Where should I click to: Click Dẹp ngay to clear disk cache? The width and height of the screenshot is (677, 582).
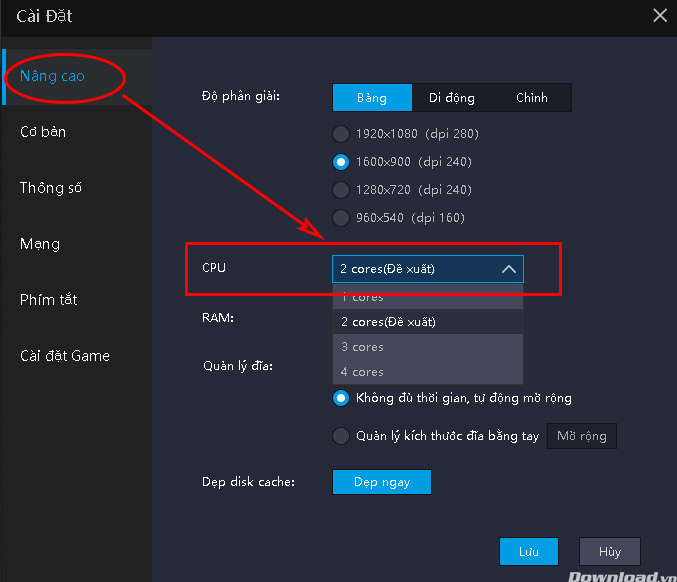point(382,482)
